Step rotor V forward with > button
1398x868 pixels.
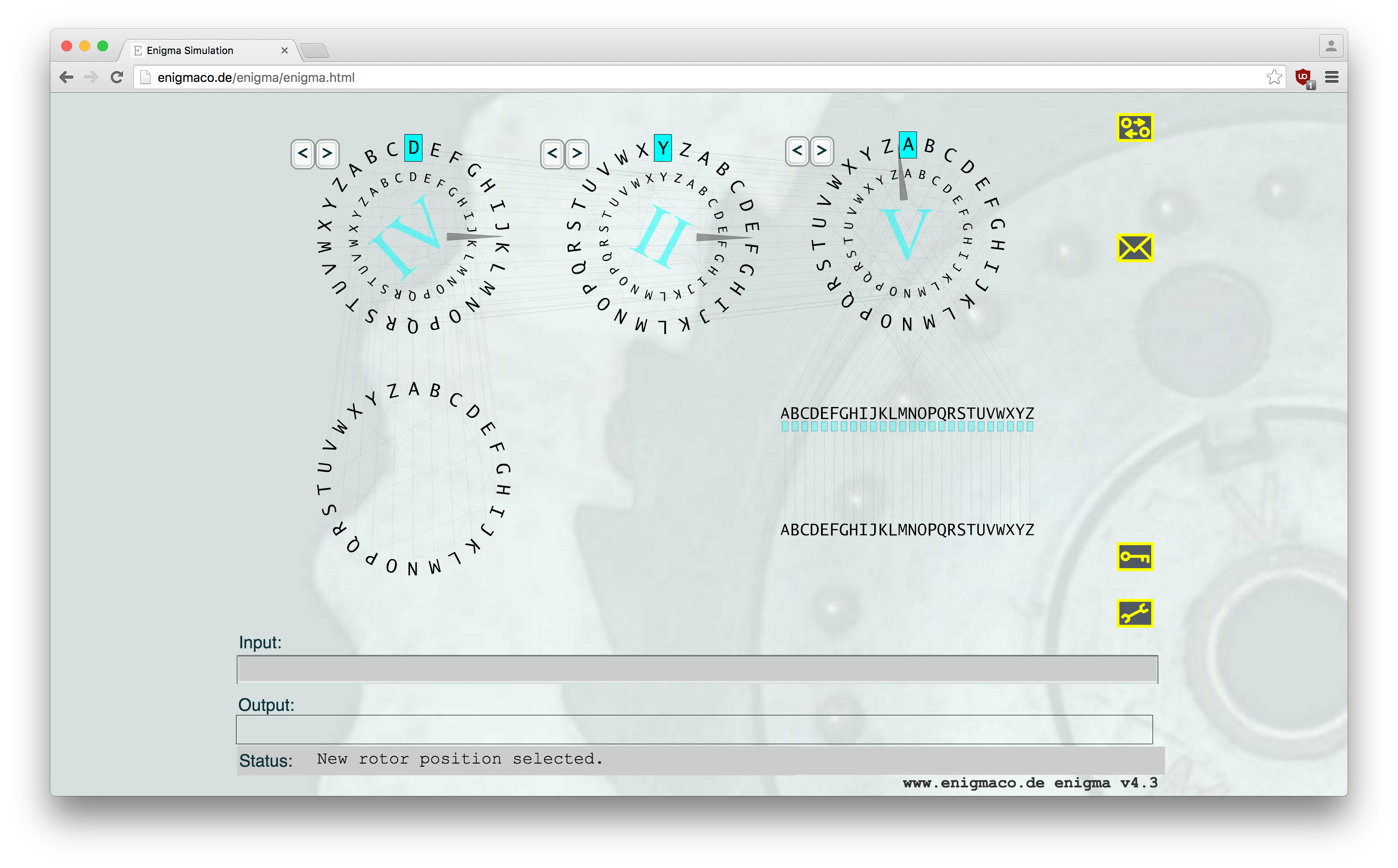822,151
